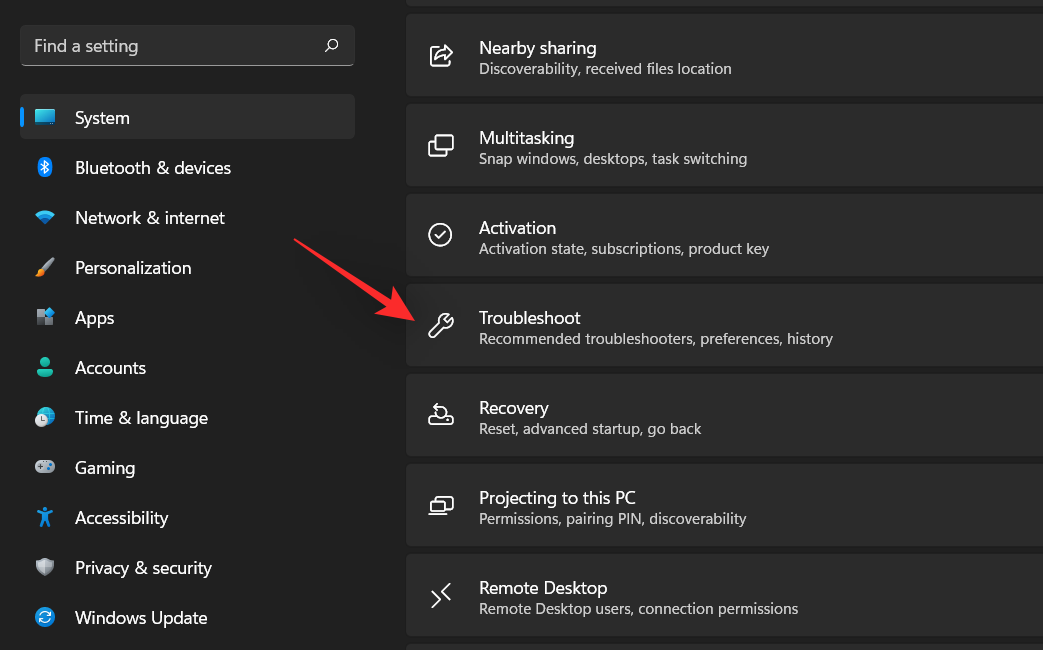Click the Nearby sharing icon

[x=441, y=55]
